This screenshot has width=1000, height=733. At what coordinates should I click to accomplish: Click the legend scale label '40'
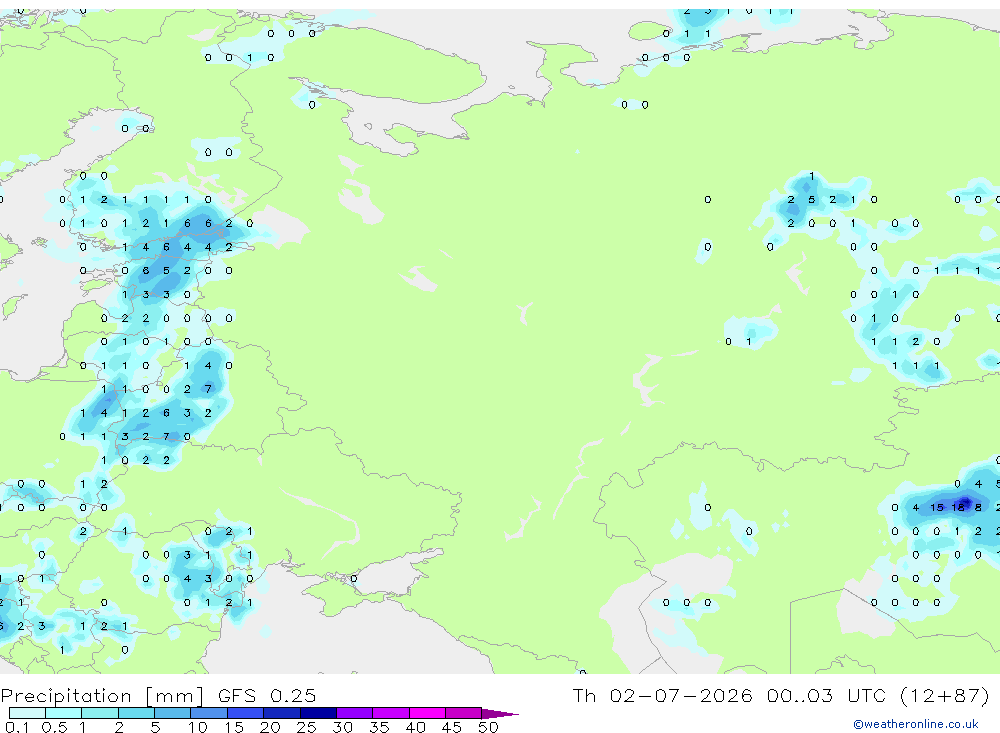415,727
